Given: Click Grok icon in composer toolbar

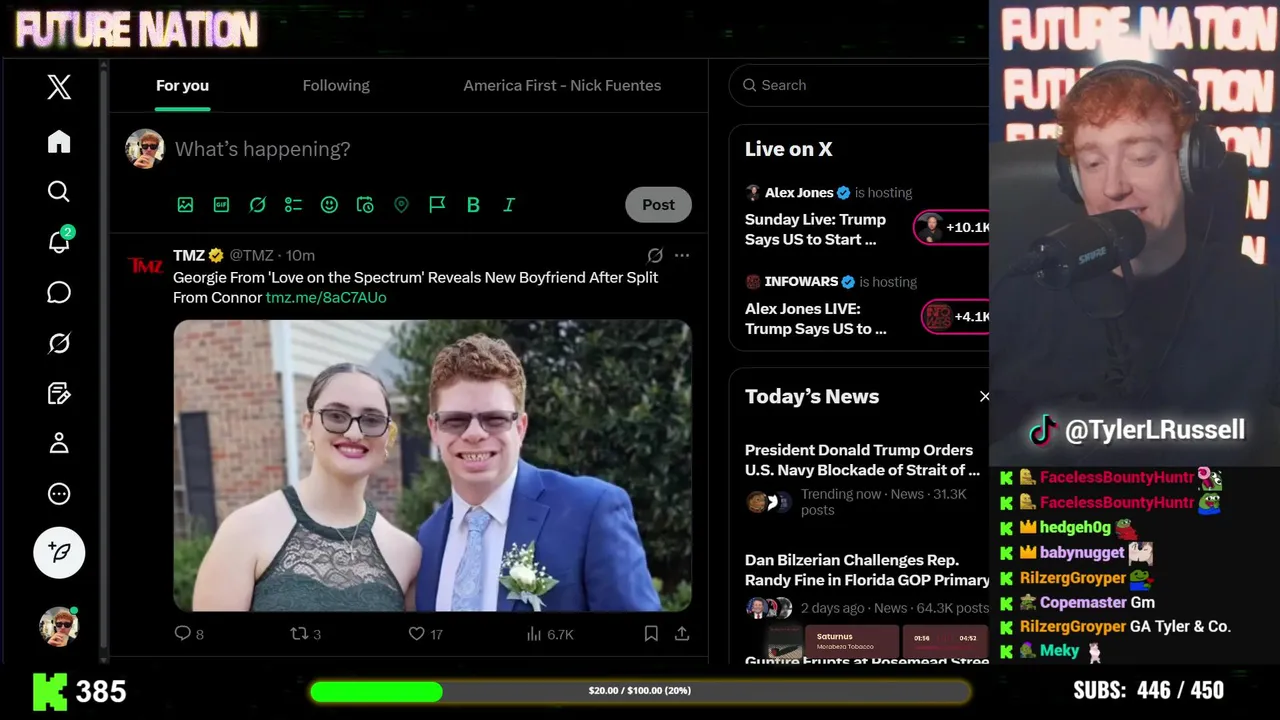Looking at the screenshot, I should (257, 205).
